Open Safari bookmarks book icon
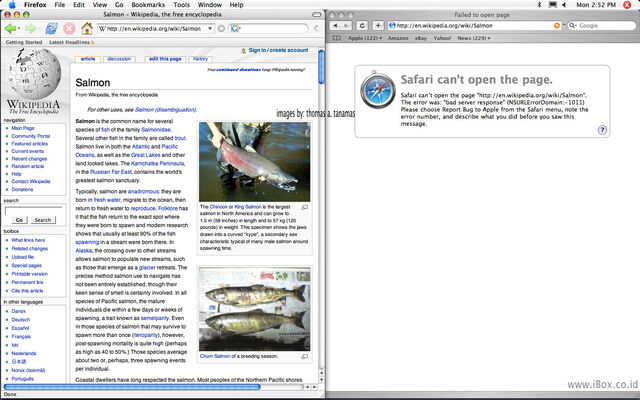This screenshot has width=640, height=400. (x=336, y=38)
